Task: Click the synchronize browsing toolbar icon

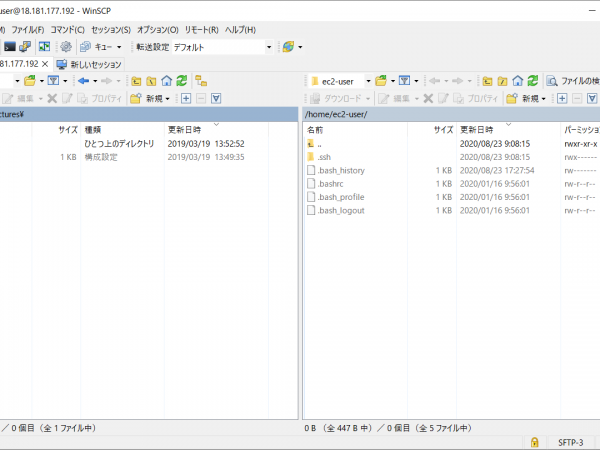Action: tap(44, 47)
